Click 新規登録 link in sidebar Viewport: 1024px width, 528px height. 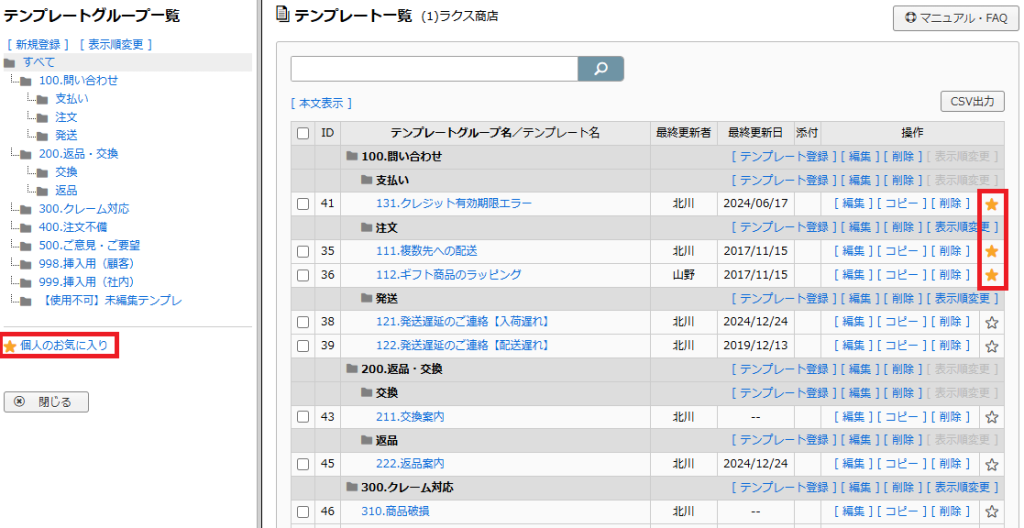(37, 44)
